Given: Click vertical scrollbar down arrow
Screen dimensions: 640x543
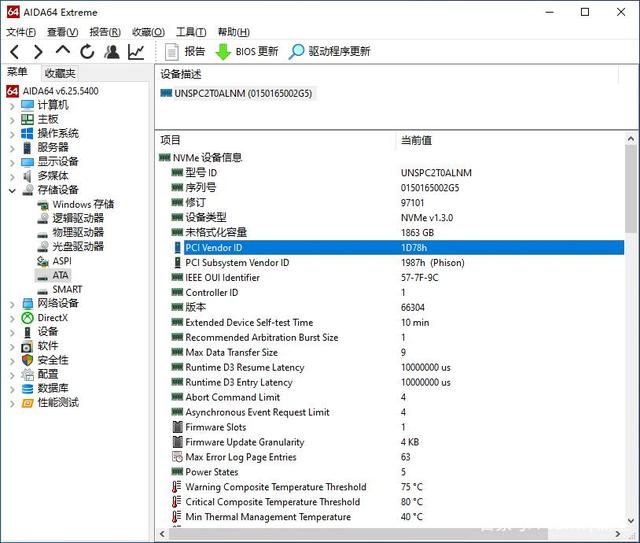Looking at the screenshot, I should click(631, 521).
